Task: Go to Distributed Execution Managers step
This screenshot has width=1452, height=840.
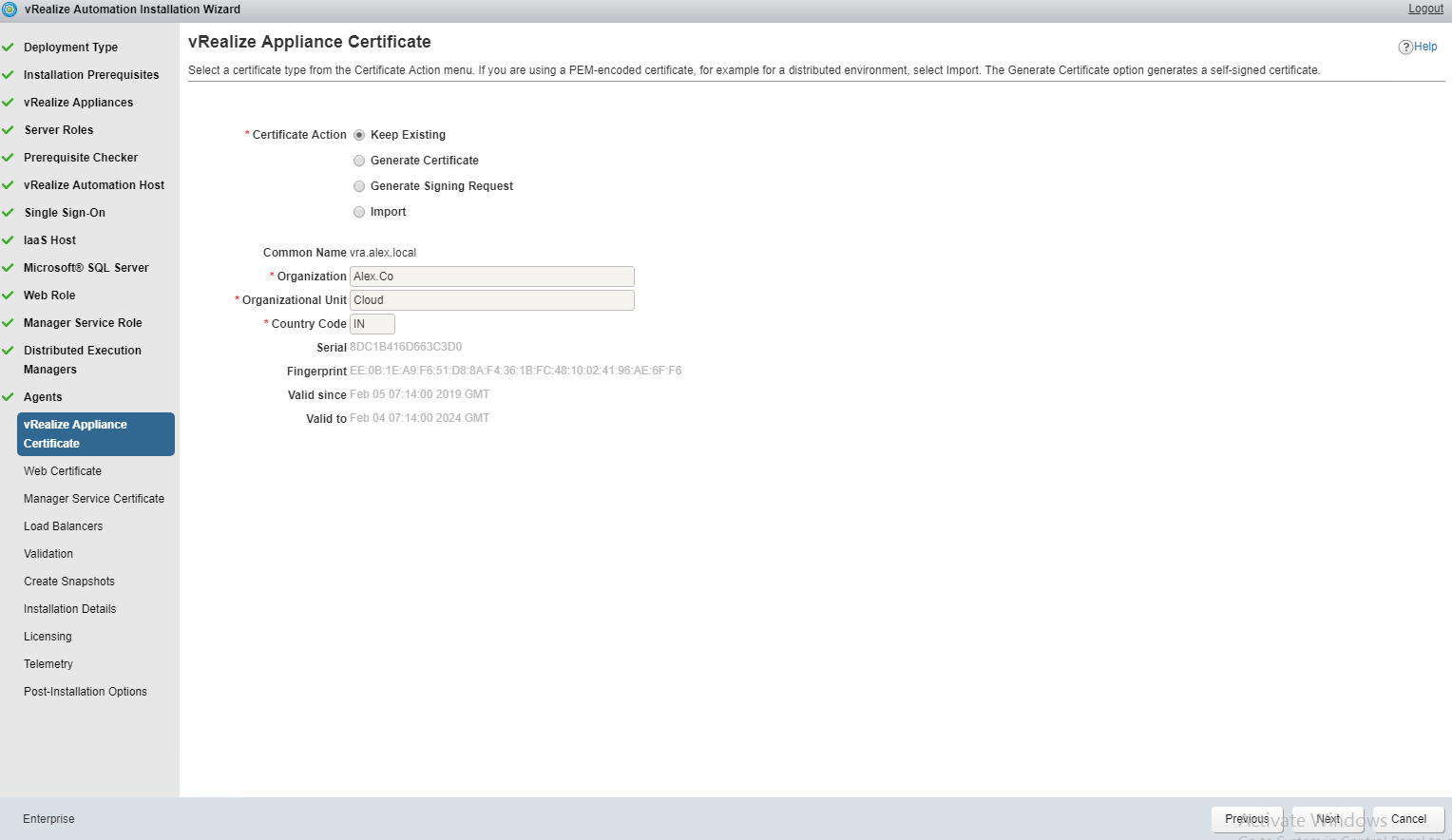Action: [x=83, y=360]
